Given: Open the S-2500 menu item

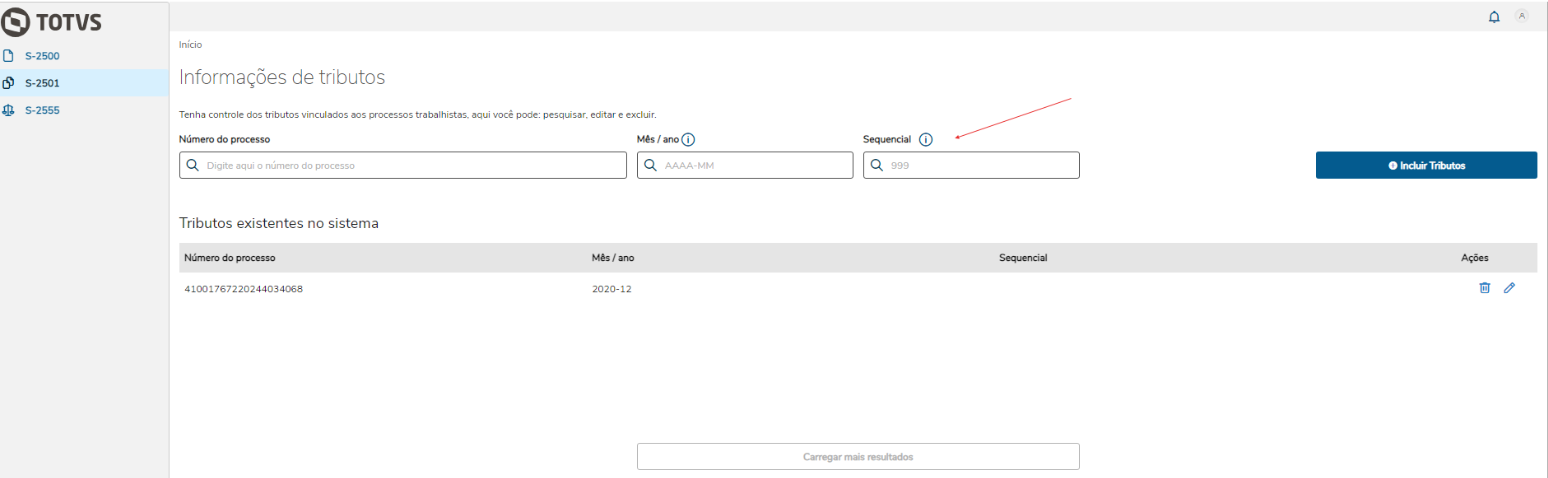Looking at the screenshot, I should (x=42, y=56).
